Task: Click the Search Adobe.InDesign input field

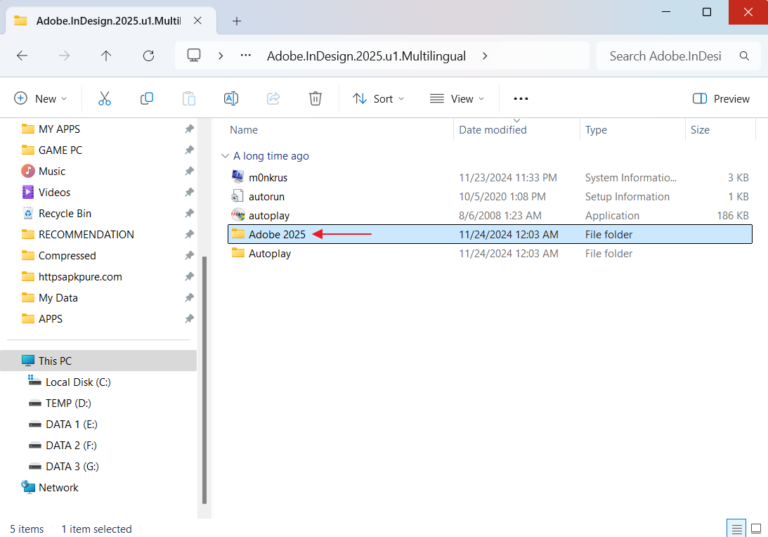Action: coord(665,56)
